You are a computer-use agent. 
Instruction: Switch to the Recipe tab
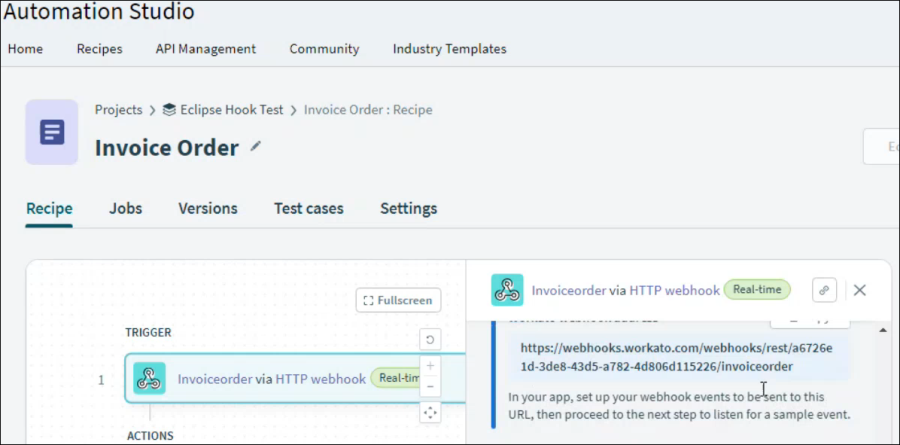[49, 208]
